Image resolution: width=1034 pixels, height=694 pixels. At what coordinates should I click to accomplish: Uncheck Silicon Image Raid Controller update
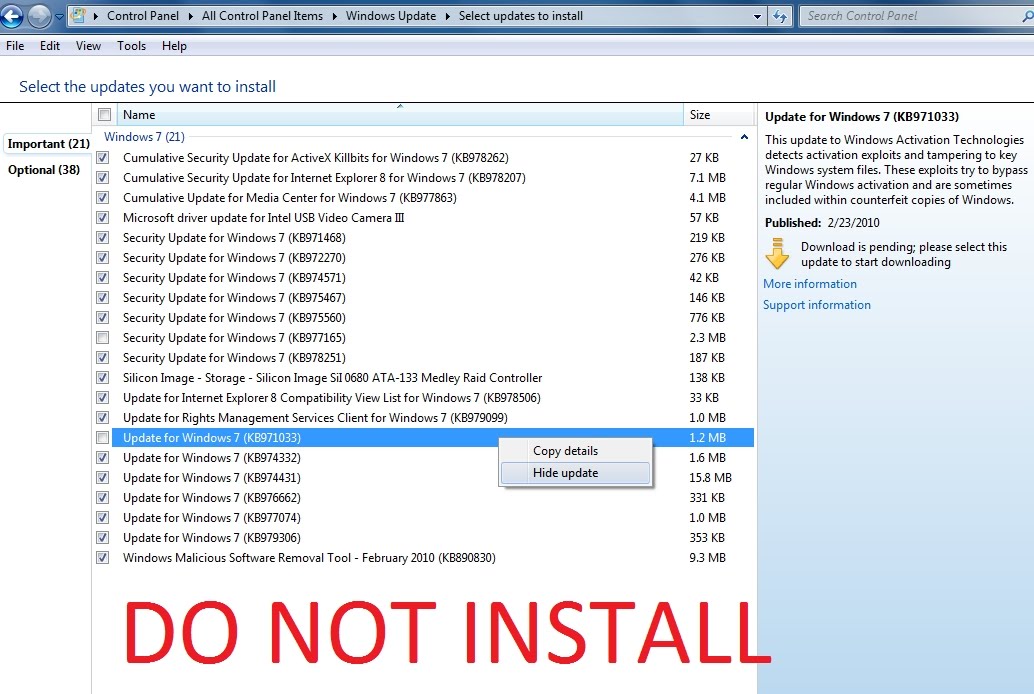pos(102,377)
